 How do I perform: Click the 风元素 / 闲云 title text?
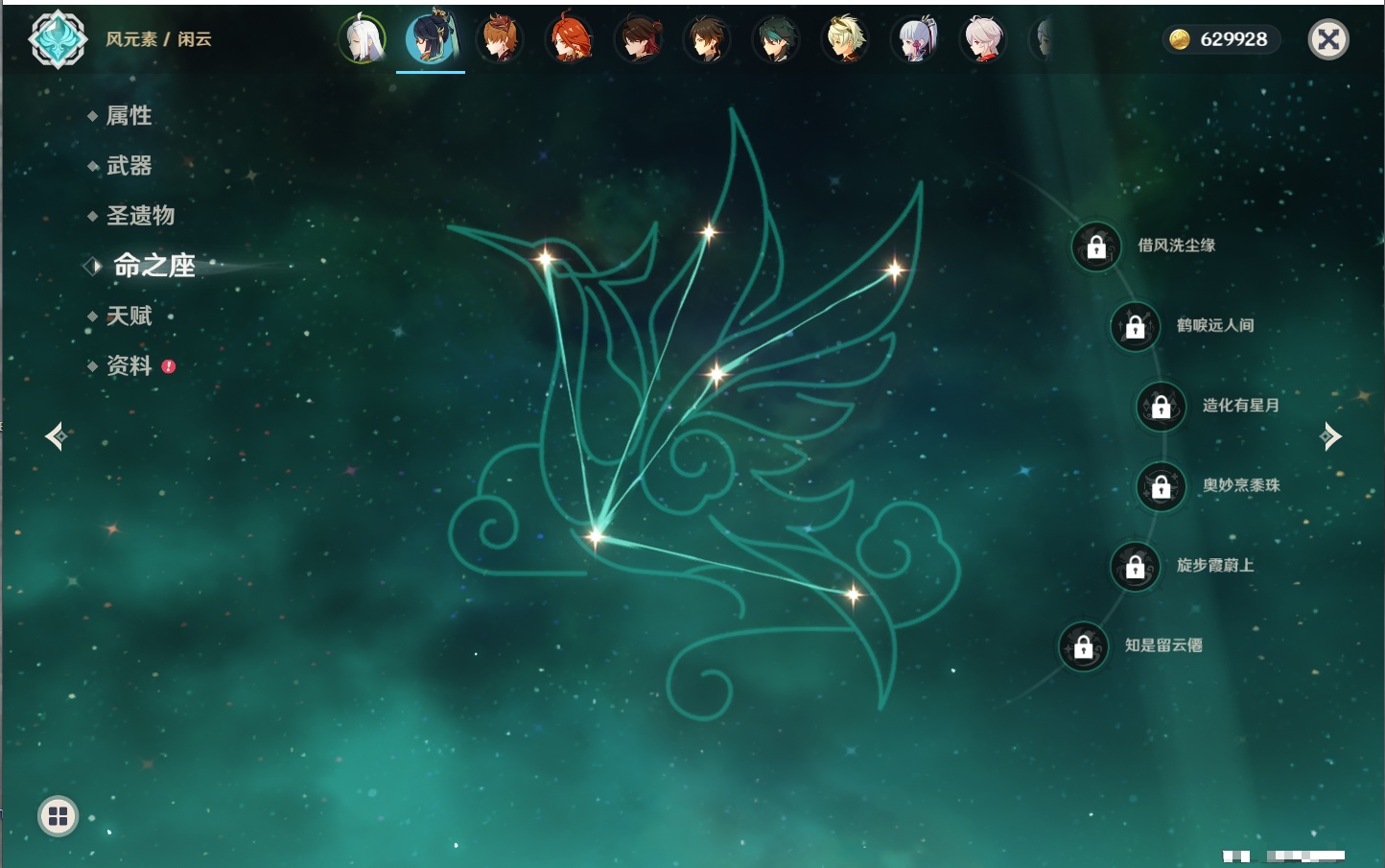tap(158, 39)
